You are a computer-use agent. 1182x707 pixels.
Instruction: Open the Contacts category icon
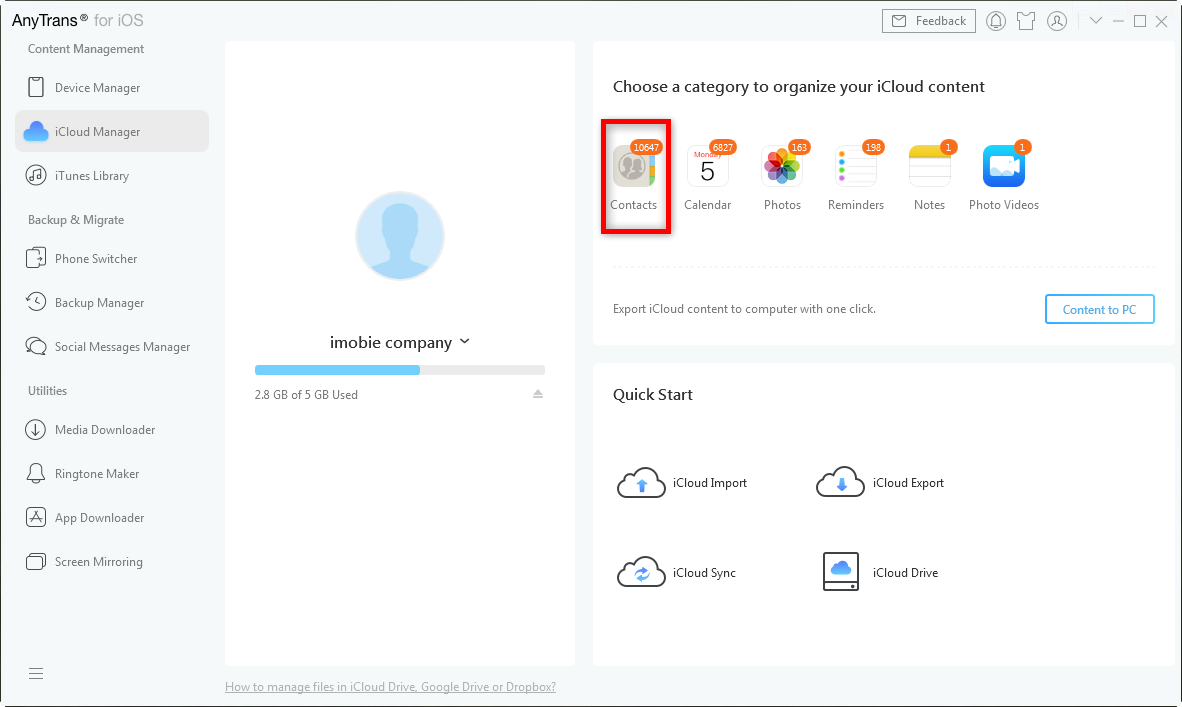(x=633, y=166)
